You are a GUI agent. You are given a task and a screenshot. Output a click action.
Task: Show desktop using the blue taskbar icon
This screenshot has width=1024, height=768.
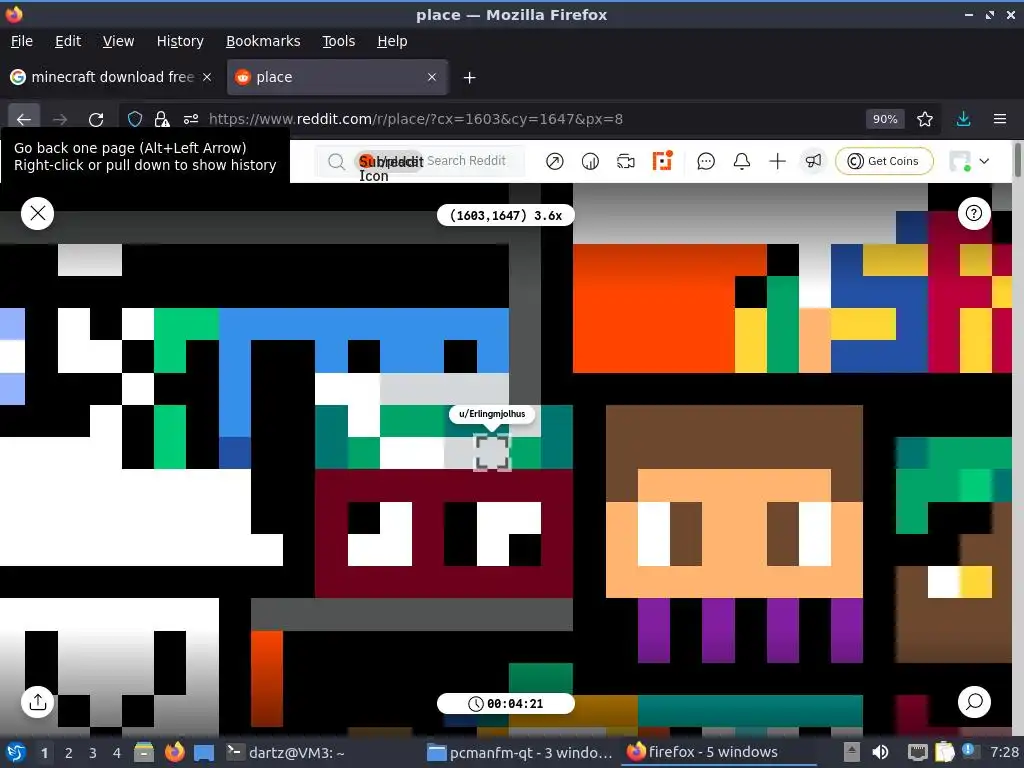pyautogui.click(x=204, y=752)
